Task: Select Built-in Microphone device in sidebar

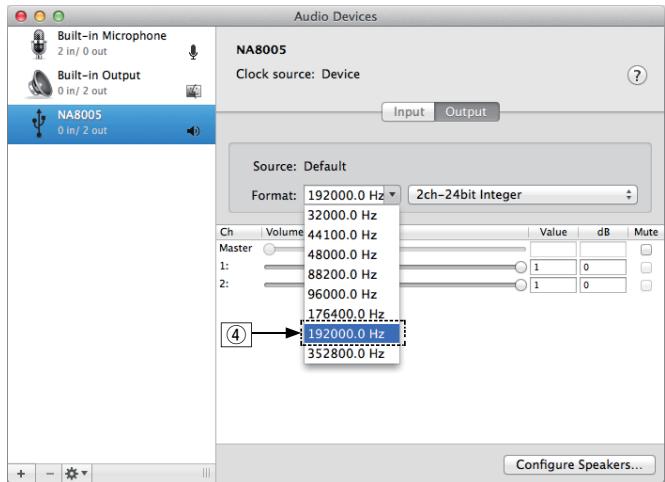Action: tap(112, 44)
